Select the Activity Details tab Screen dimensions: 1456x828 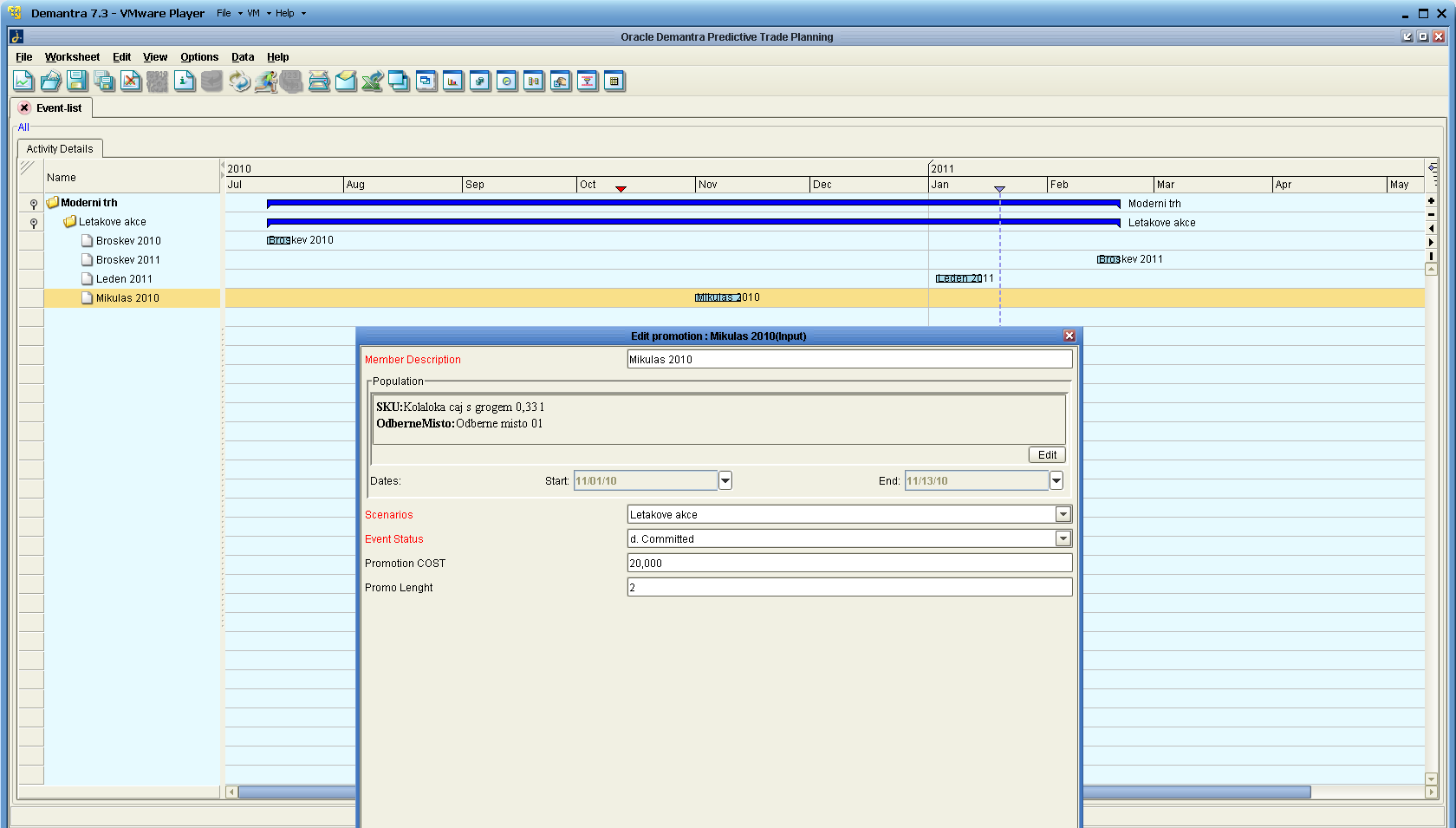click(x=60, y=149)
